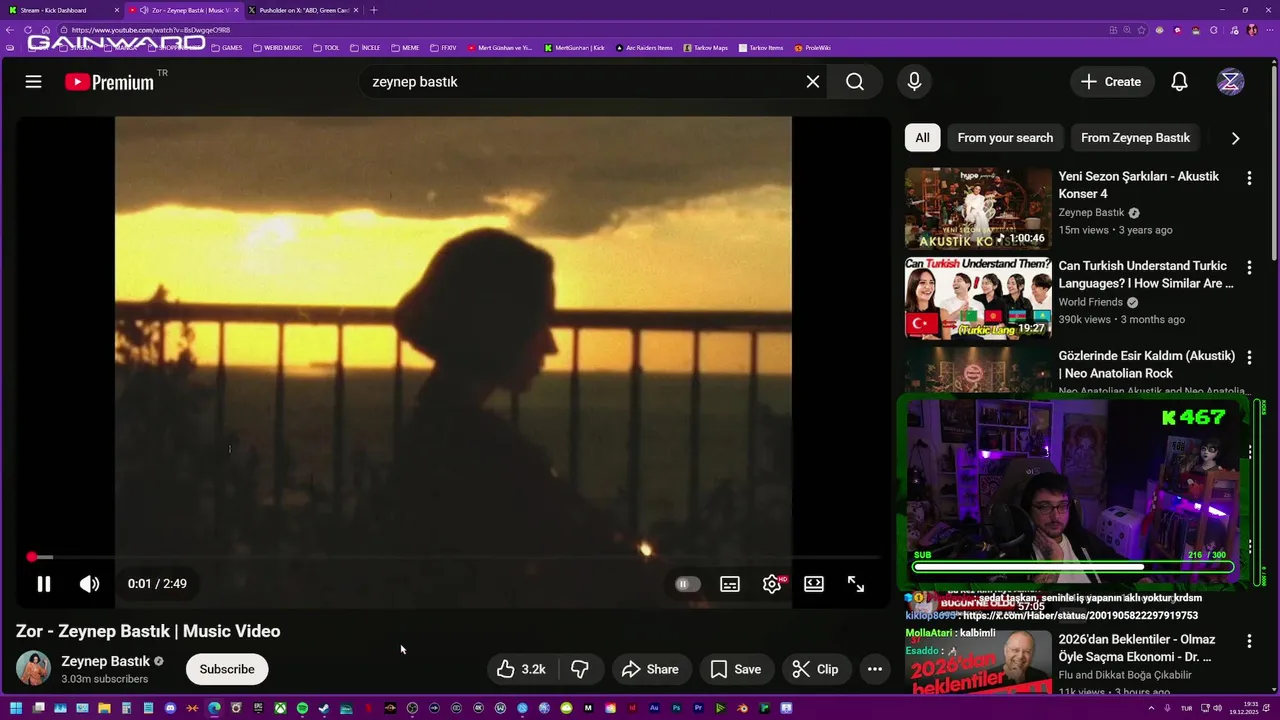The width and height of the screenshot is (1280, 720).
Task: Click the magnifier search button
Action: pos(855,82)
